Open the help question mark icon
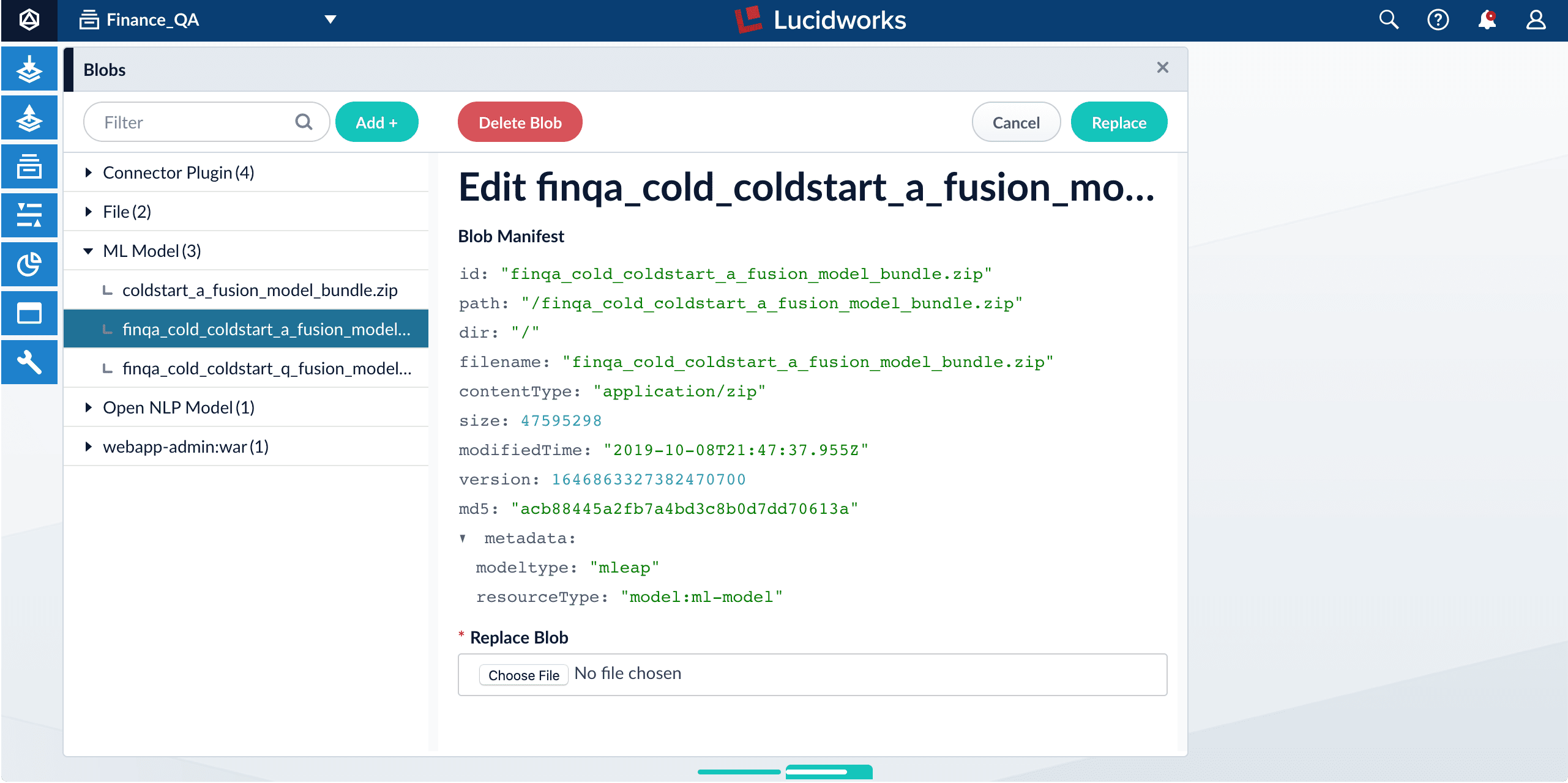The width and height of the screenshot is (1568, 783). (1438, 20)
